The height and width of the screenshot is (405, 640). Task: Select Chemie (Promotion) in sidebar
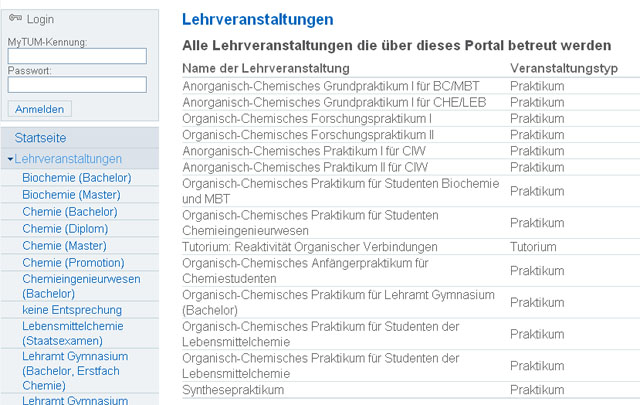73,263
